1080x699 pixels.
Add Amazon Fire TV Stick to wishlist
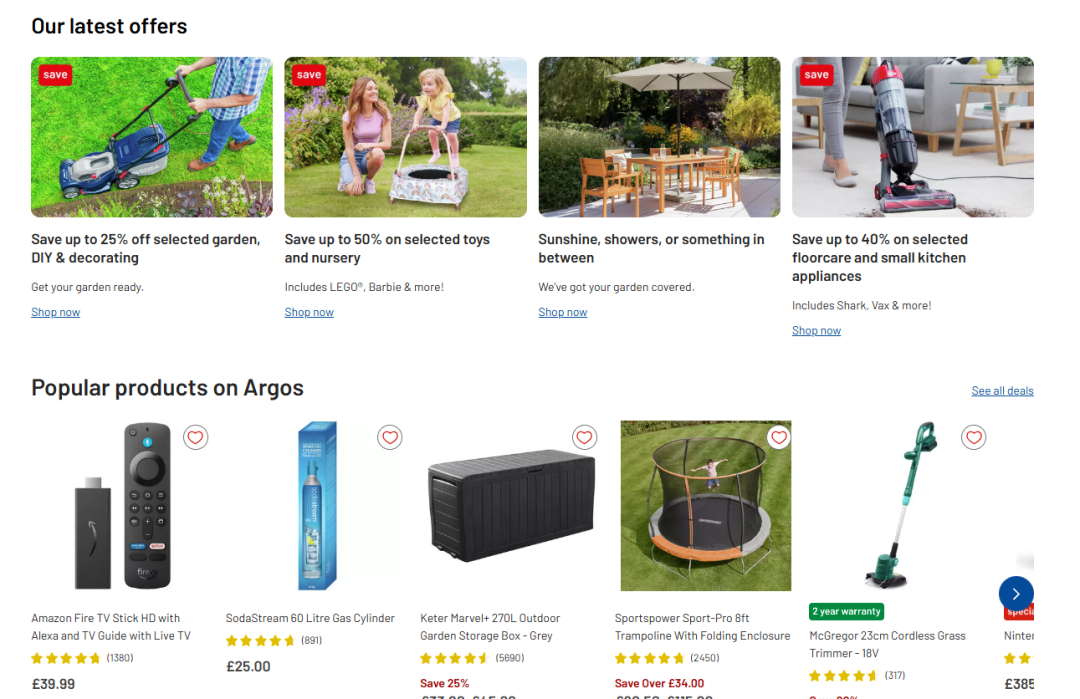click(x=196, y=437)
